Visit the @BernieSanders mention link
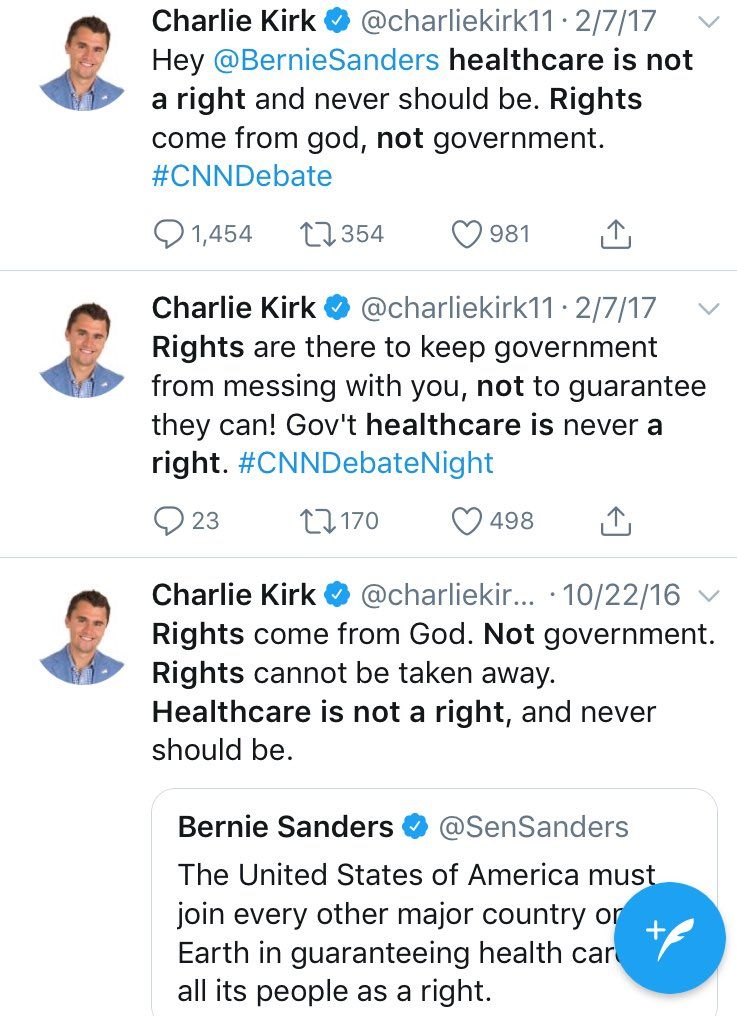 click(x=326, y=60)
